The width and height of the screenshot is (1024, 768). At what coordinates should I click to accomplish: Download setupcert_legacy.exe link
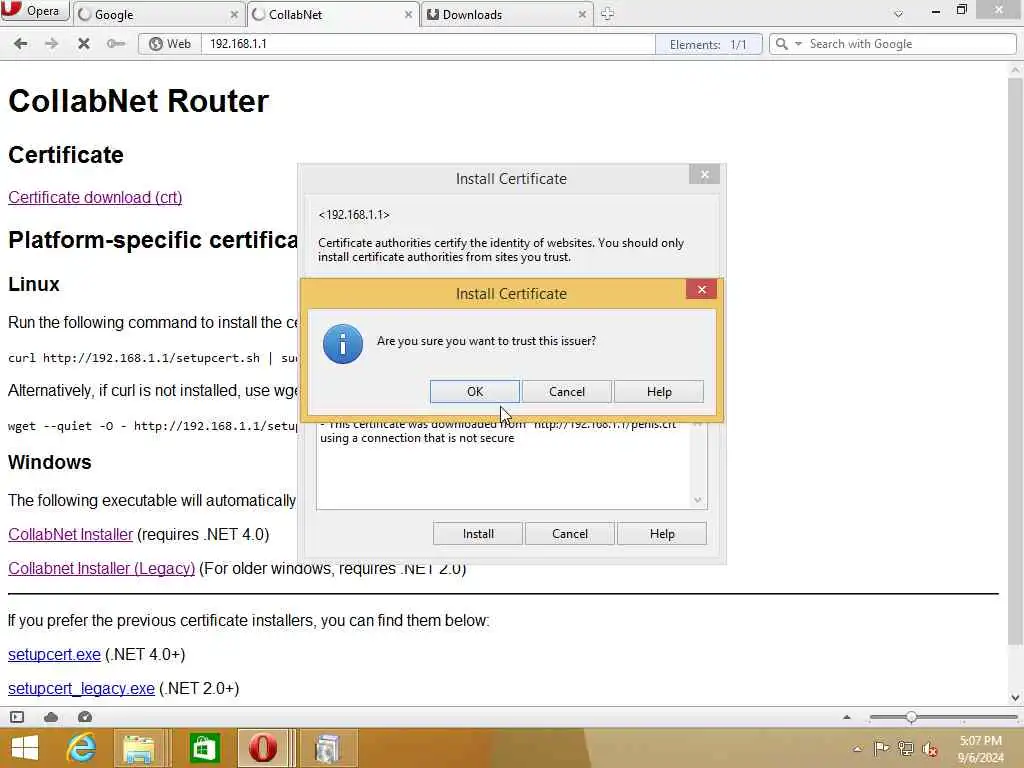(81, 688)
